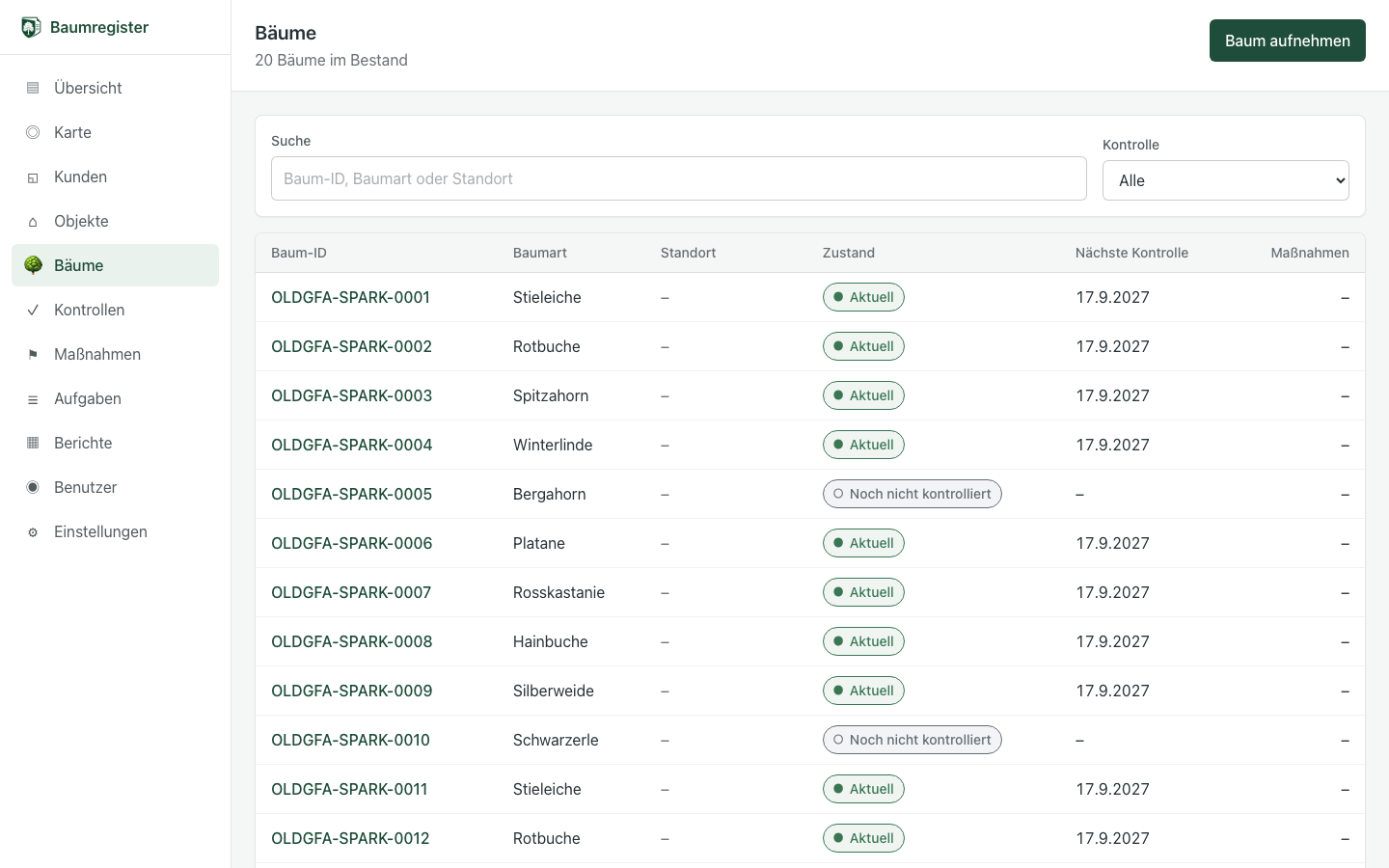Click the Baum aufnehmen button

pos(1288,41)
